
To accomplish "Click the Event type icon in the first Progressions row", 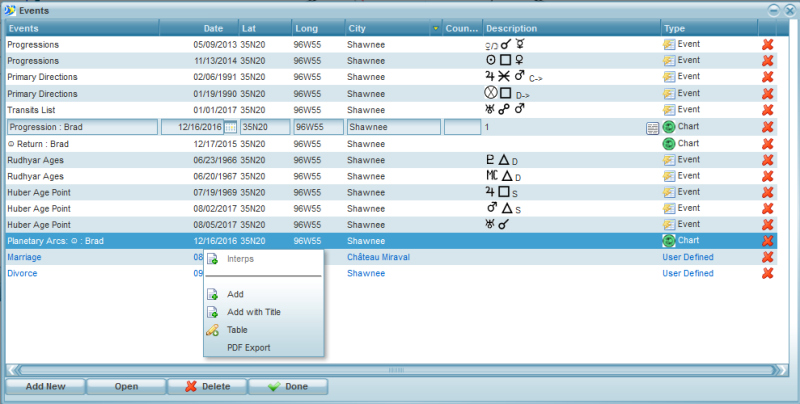I will pos(668,45).
